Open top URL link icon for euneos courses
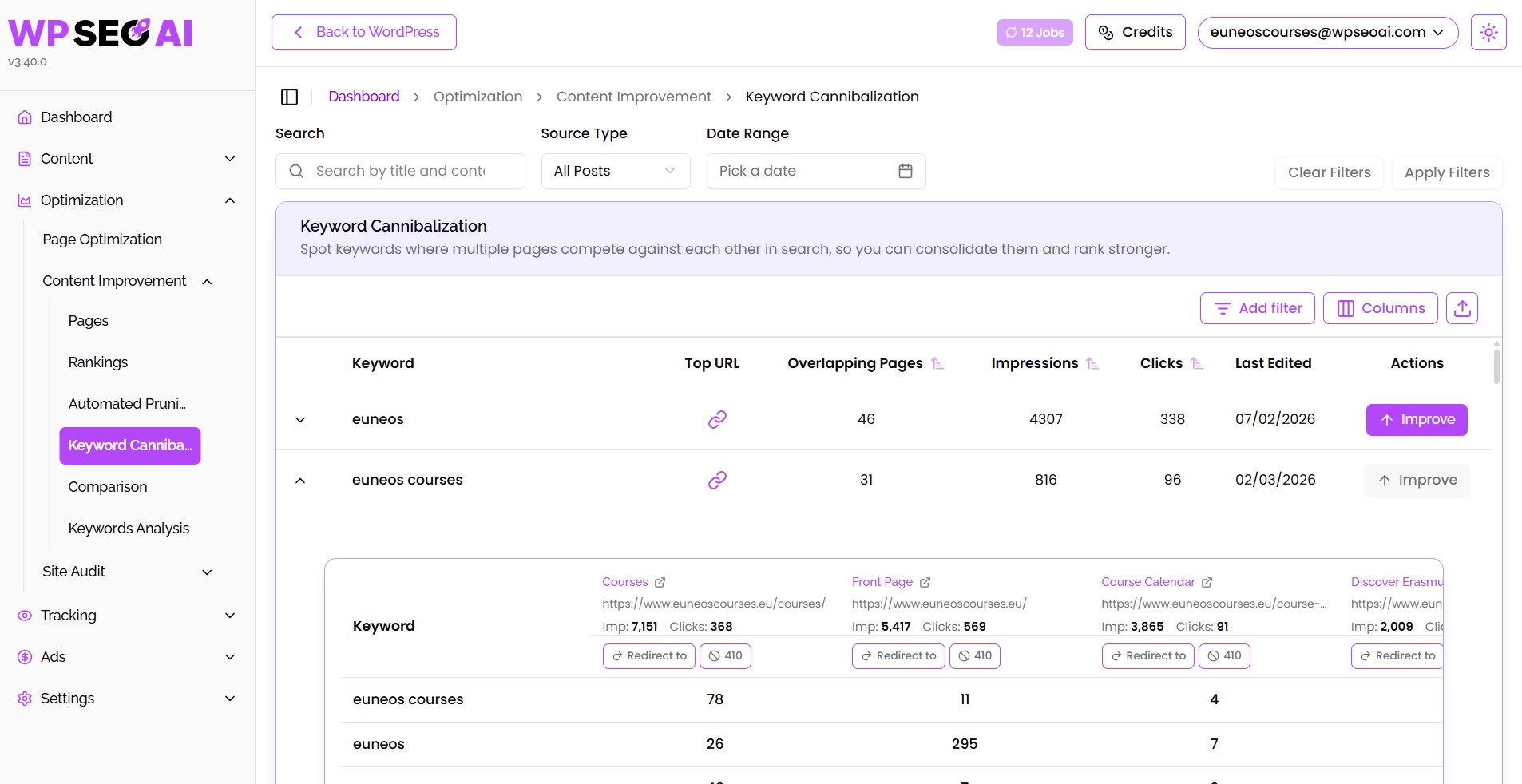Screen dimensions: 1522x784 pyautogui.click(x=717, y=480)
